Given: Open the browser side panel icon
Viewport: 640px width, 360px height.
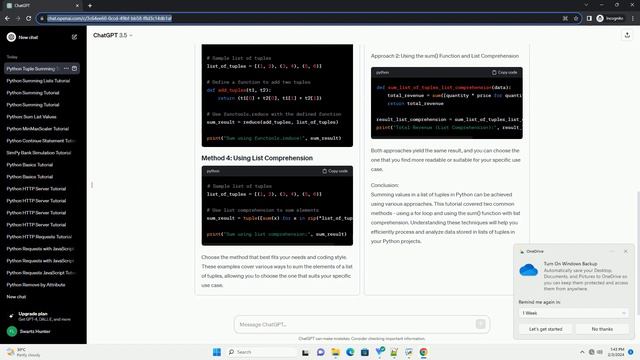Looking at the screenshot, I should [x=589, y=18].
